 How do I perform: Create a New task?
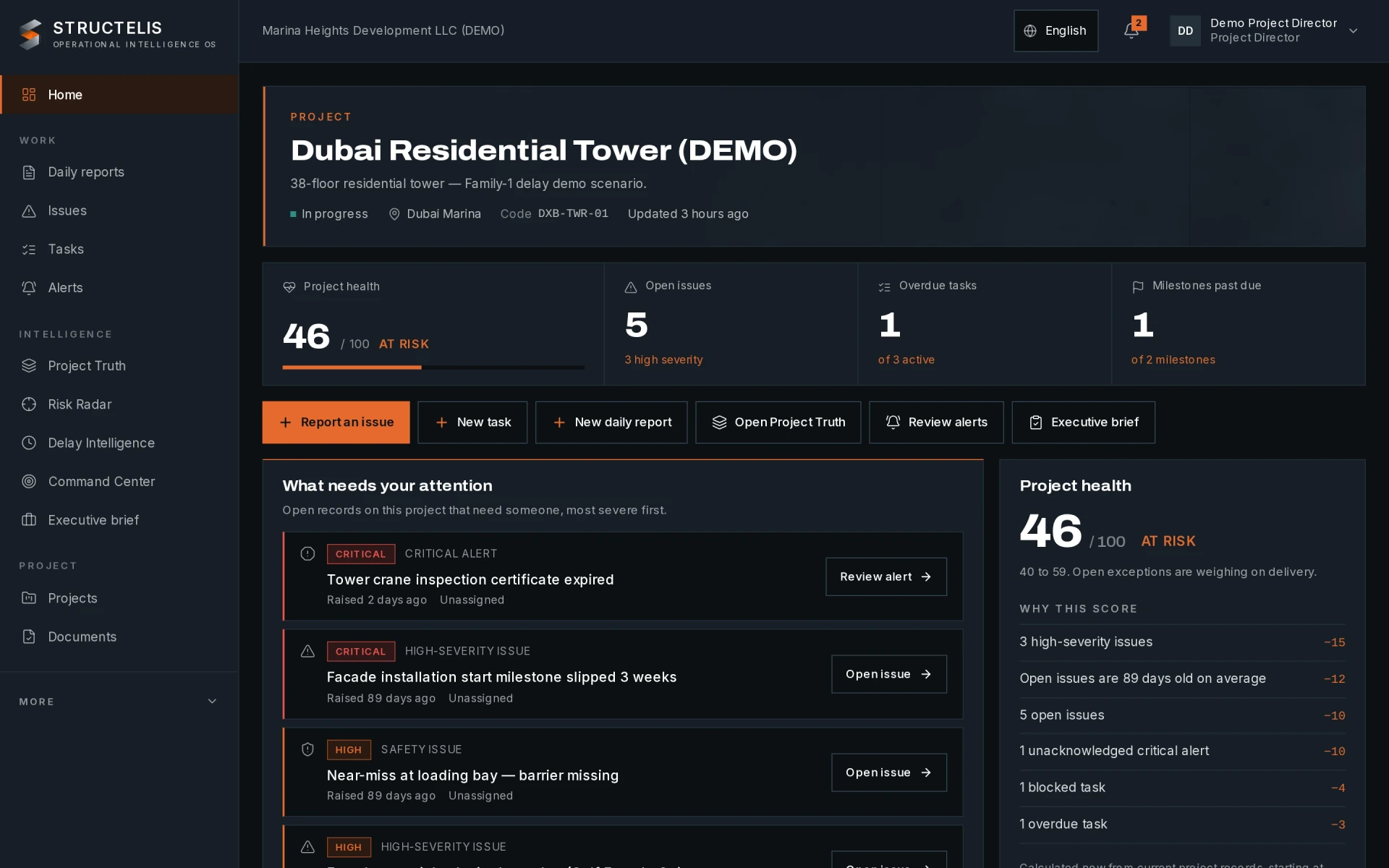click(x=472, y=422)
